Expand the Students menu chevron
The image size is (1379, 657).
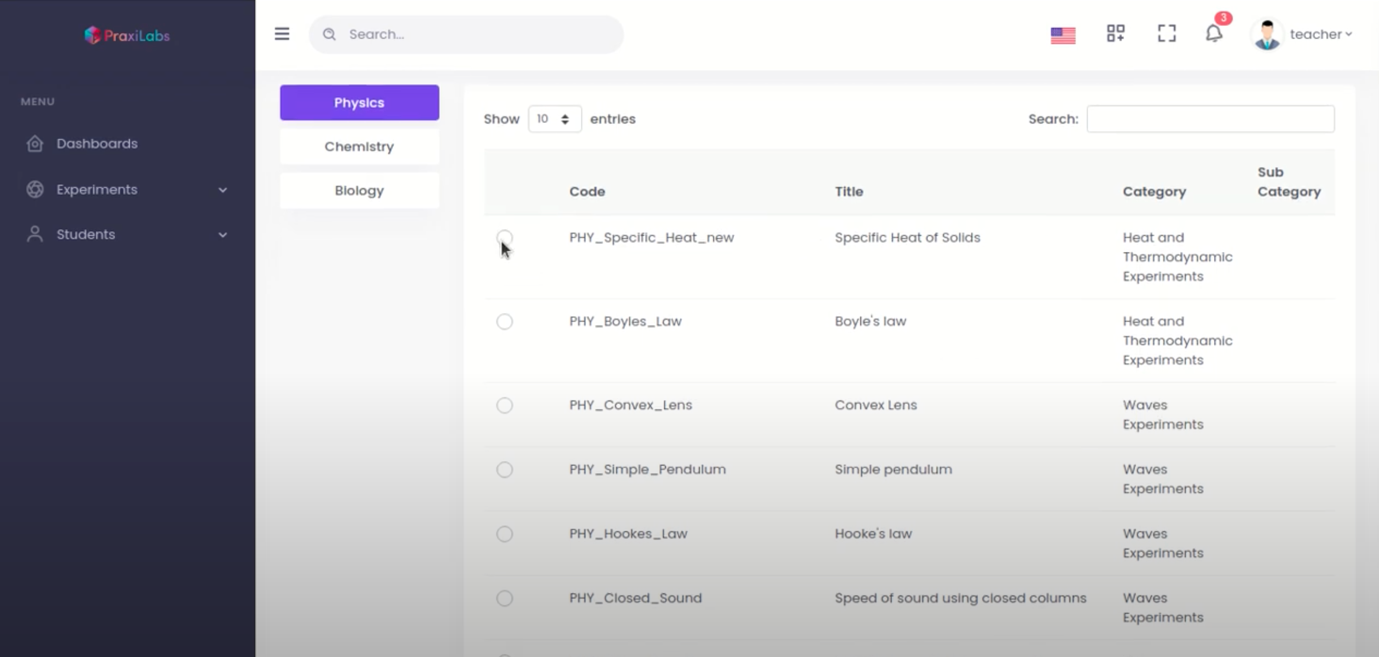(x=223, y=235)
